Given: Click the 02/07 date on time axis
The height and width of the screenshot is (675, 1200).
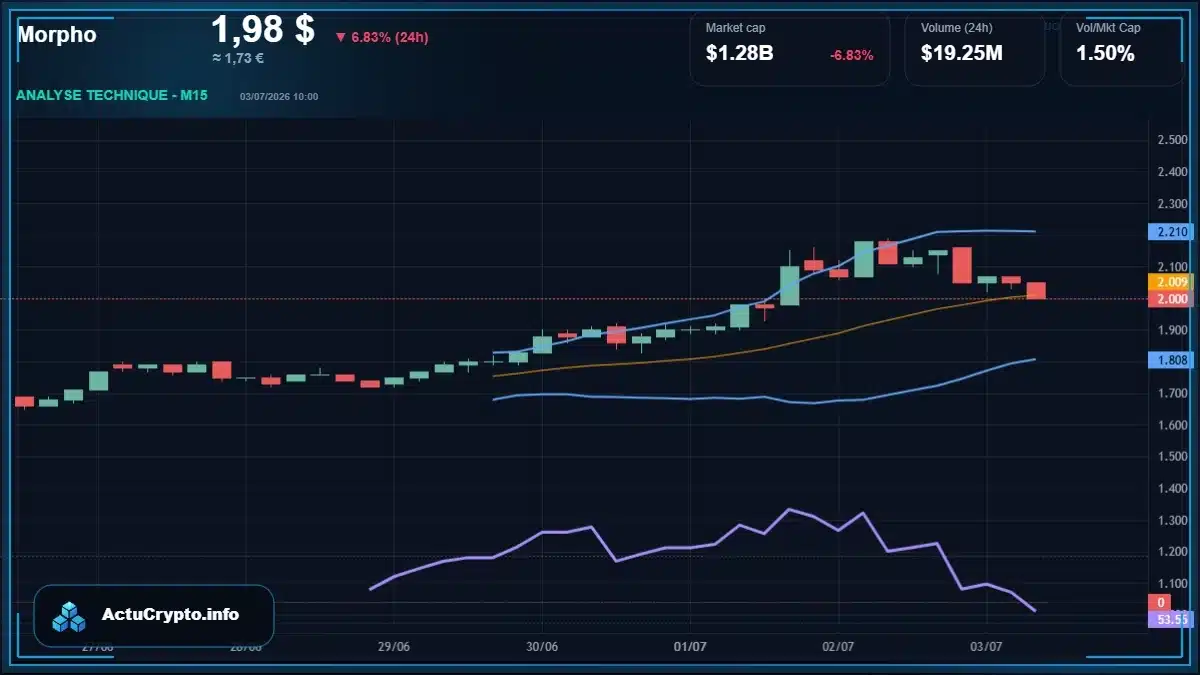Looking at the screenshot, I should (x=838, y=646).
